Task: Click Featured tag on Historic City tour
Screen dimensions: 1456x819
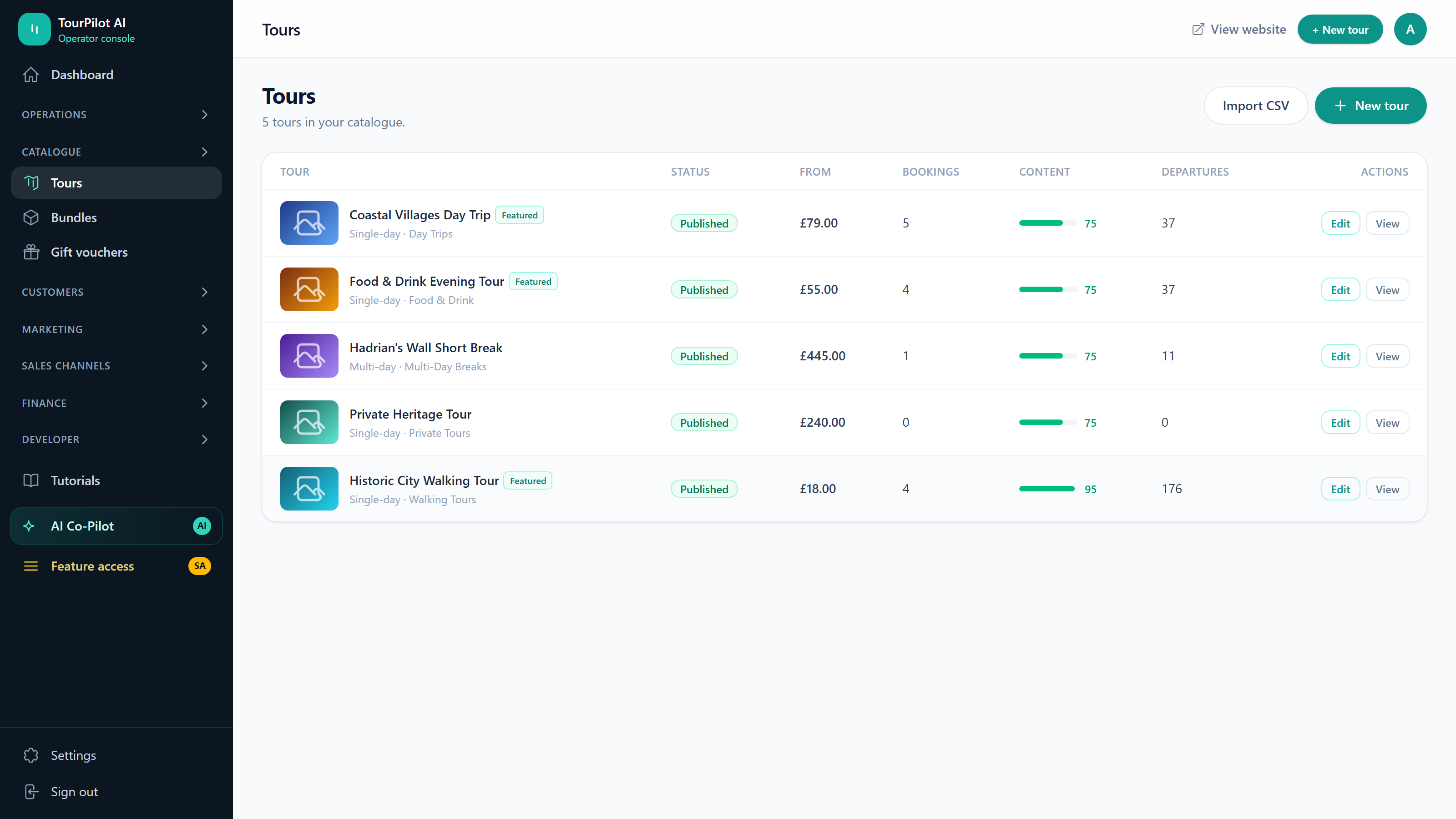Action: click(528, 481)
